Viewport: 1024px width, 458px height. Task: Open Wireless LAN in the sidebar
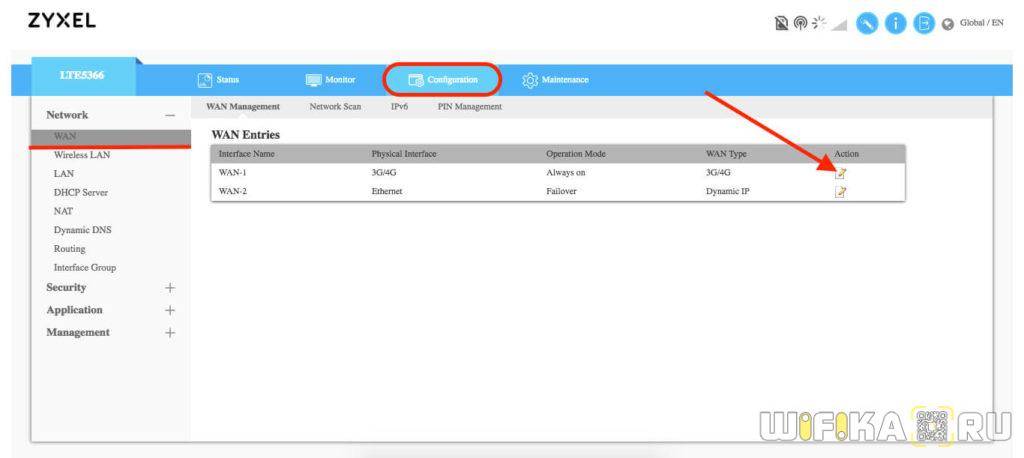click(82, 155)
